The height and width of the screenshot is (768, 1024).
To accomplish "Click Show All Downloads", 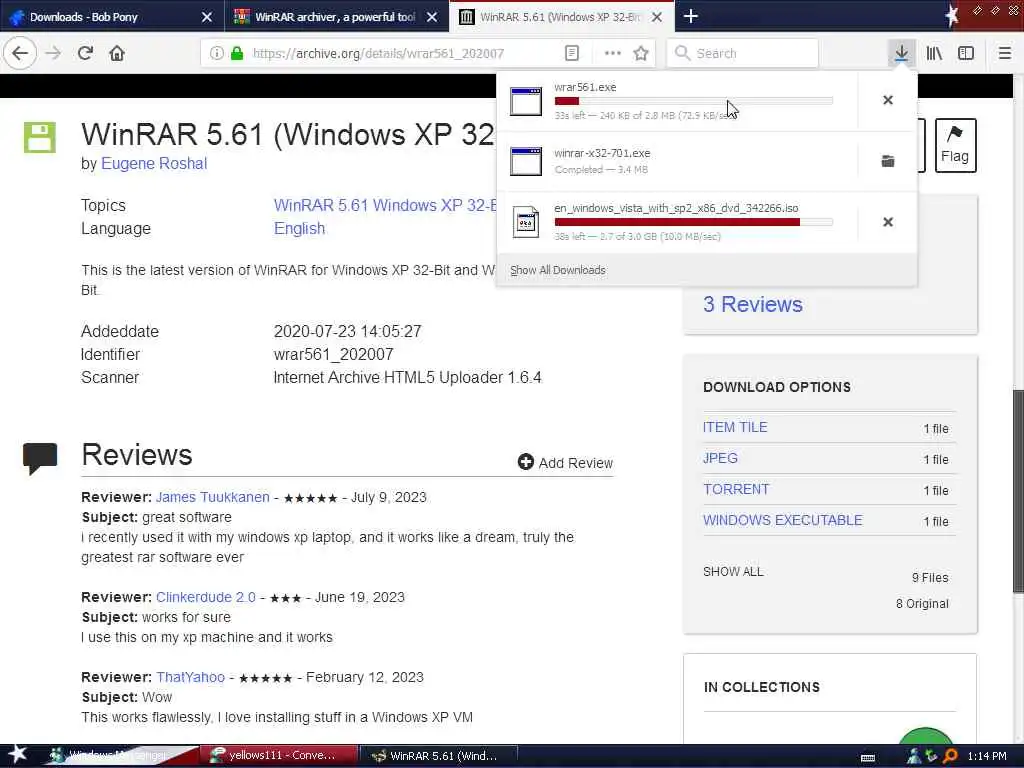I will tap(558, 270).
